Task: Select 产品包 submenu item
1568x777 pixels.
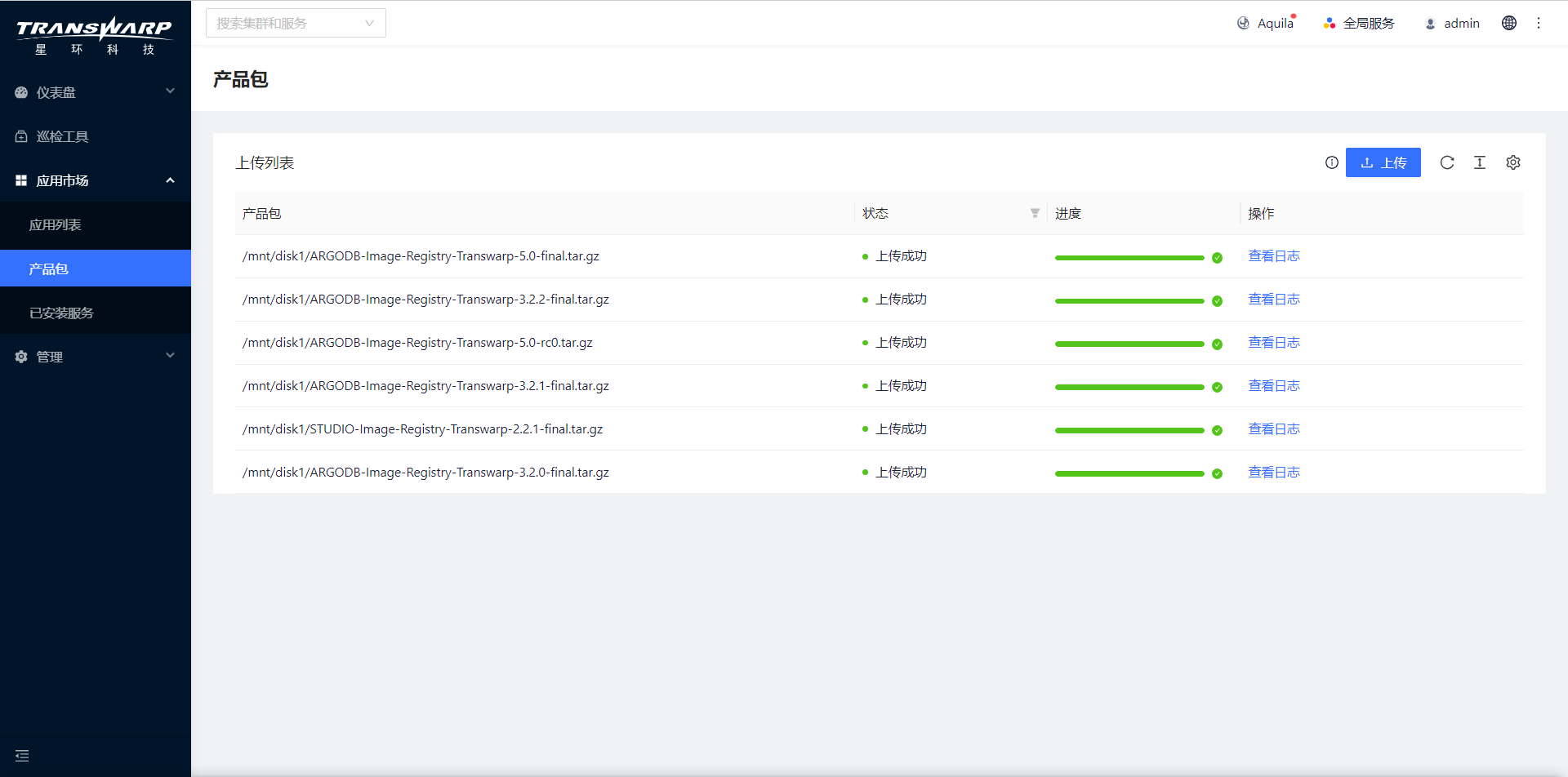Action: [96, 269]
